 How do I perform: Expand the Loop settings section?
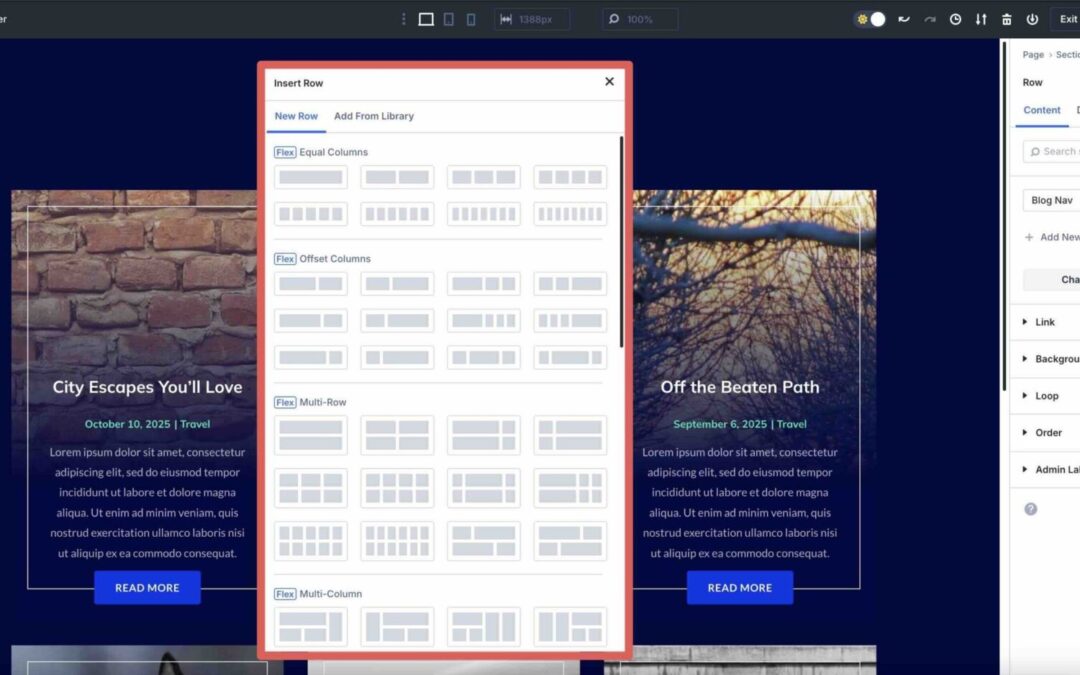pyautogui.click(x=1045, y=396)
